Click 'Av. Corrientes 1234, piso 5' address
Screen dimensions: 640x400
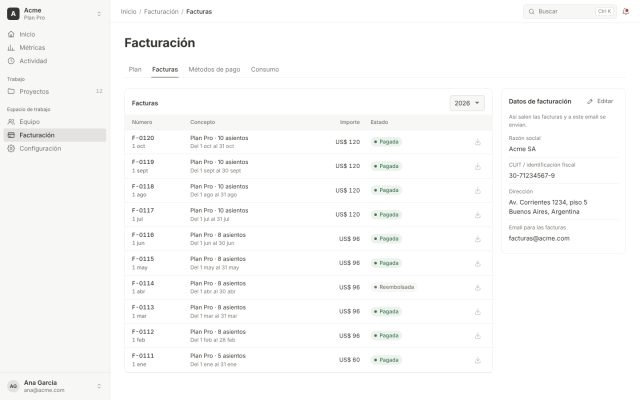(548, 202)
